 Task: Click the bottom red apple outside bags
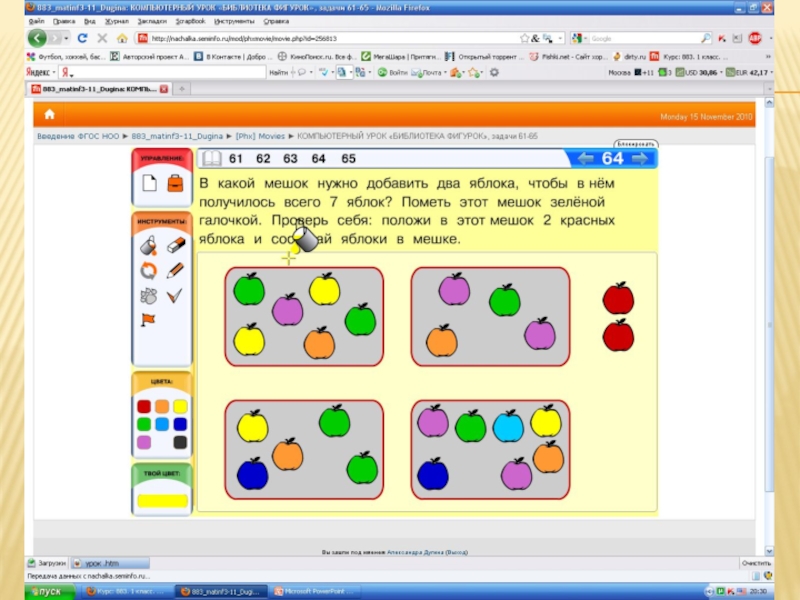618,336
